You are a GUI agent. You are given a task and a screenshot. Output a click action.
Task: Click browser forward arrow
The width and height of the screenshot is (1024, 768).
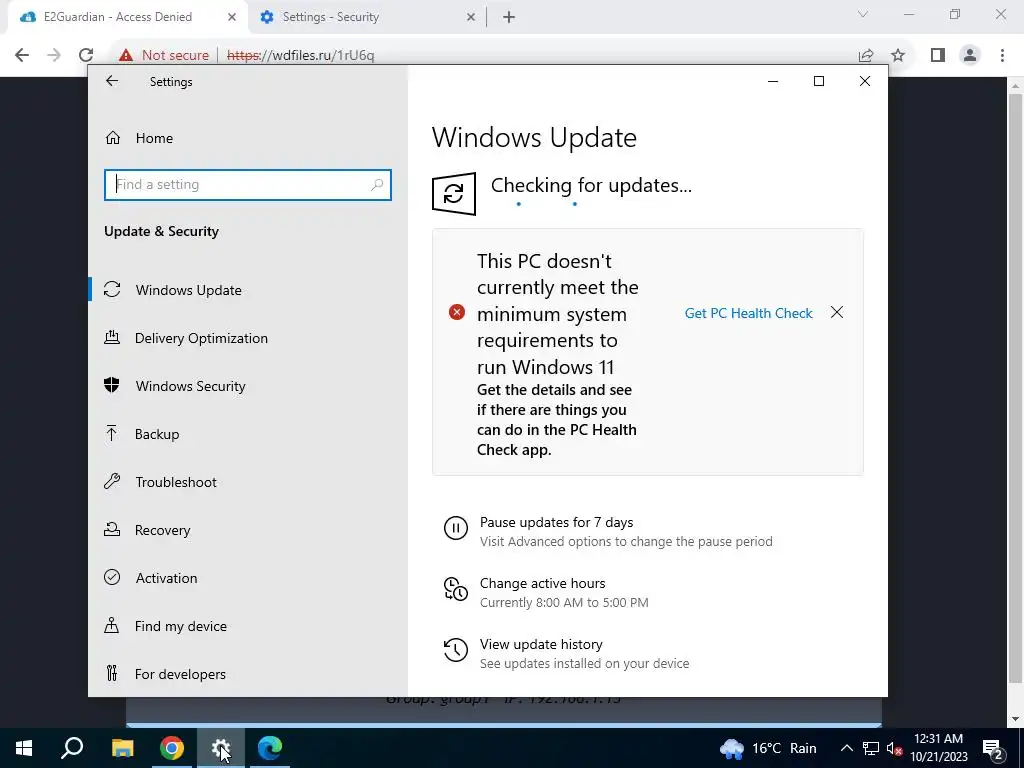[x=54, y=55]
